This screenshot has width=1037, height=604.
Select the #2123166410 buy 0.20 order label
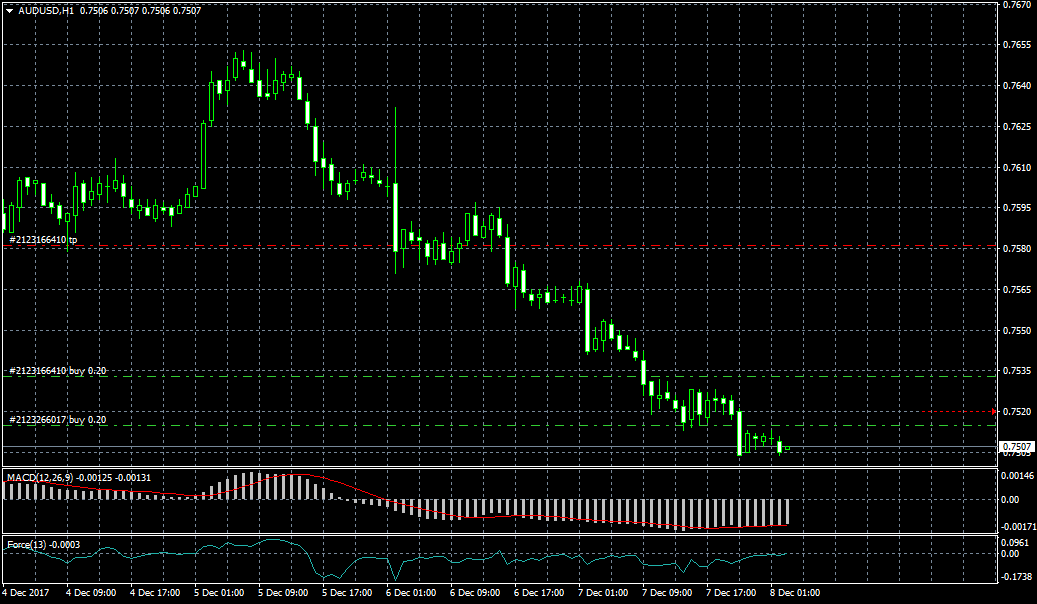coord(57,371)
